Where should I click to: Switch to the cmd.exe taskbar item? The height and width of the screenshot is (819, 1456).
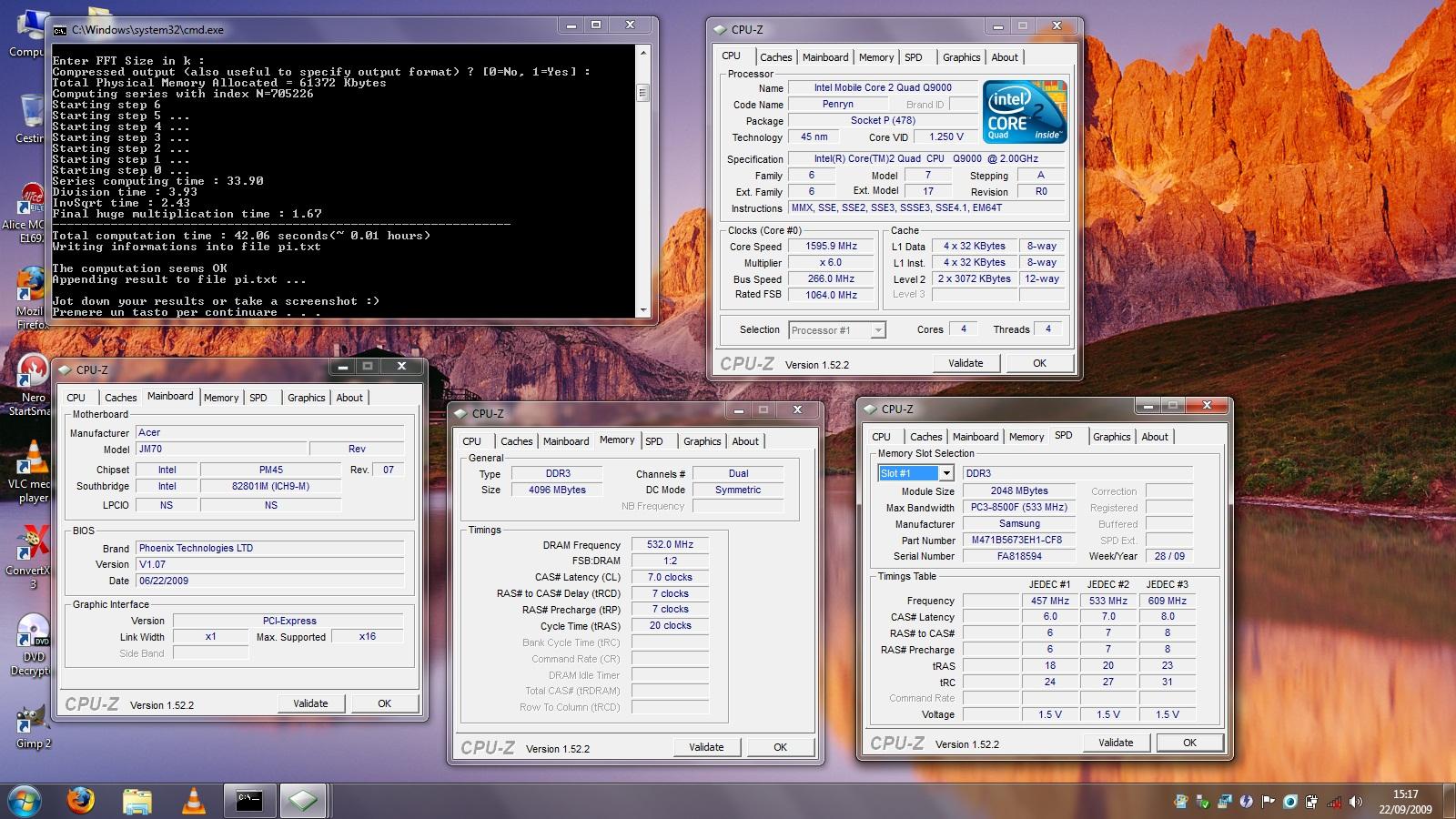(249, 801)
